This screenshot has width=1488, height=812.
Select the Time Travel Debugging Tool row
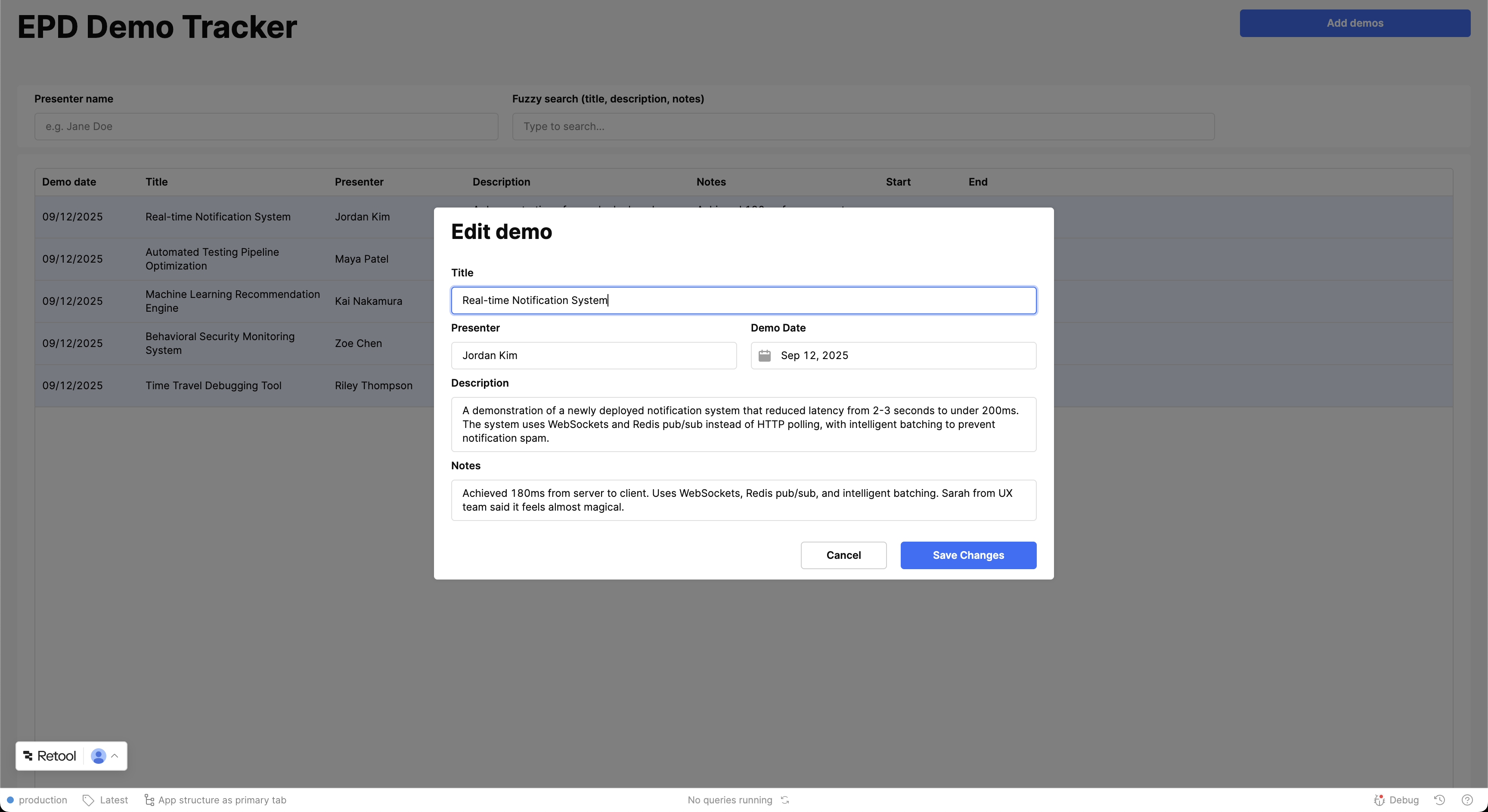(x=213, y=386)
